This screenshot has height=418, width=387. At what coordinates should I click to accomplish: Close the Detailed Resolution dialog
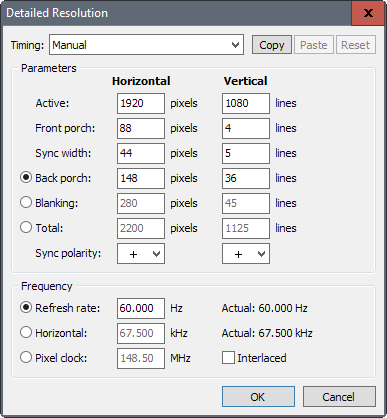[368, 13]
